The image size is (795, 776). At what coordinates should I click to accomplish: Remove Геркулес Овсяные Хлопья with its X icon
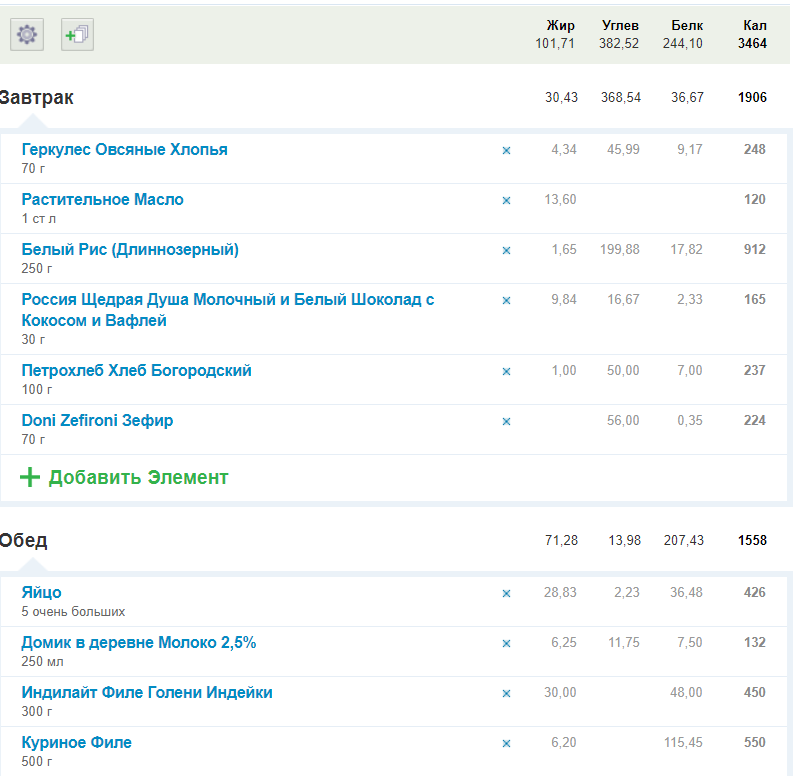click(506, 150)
